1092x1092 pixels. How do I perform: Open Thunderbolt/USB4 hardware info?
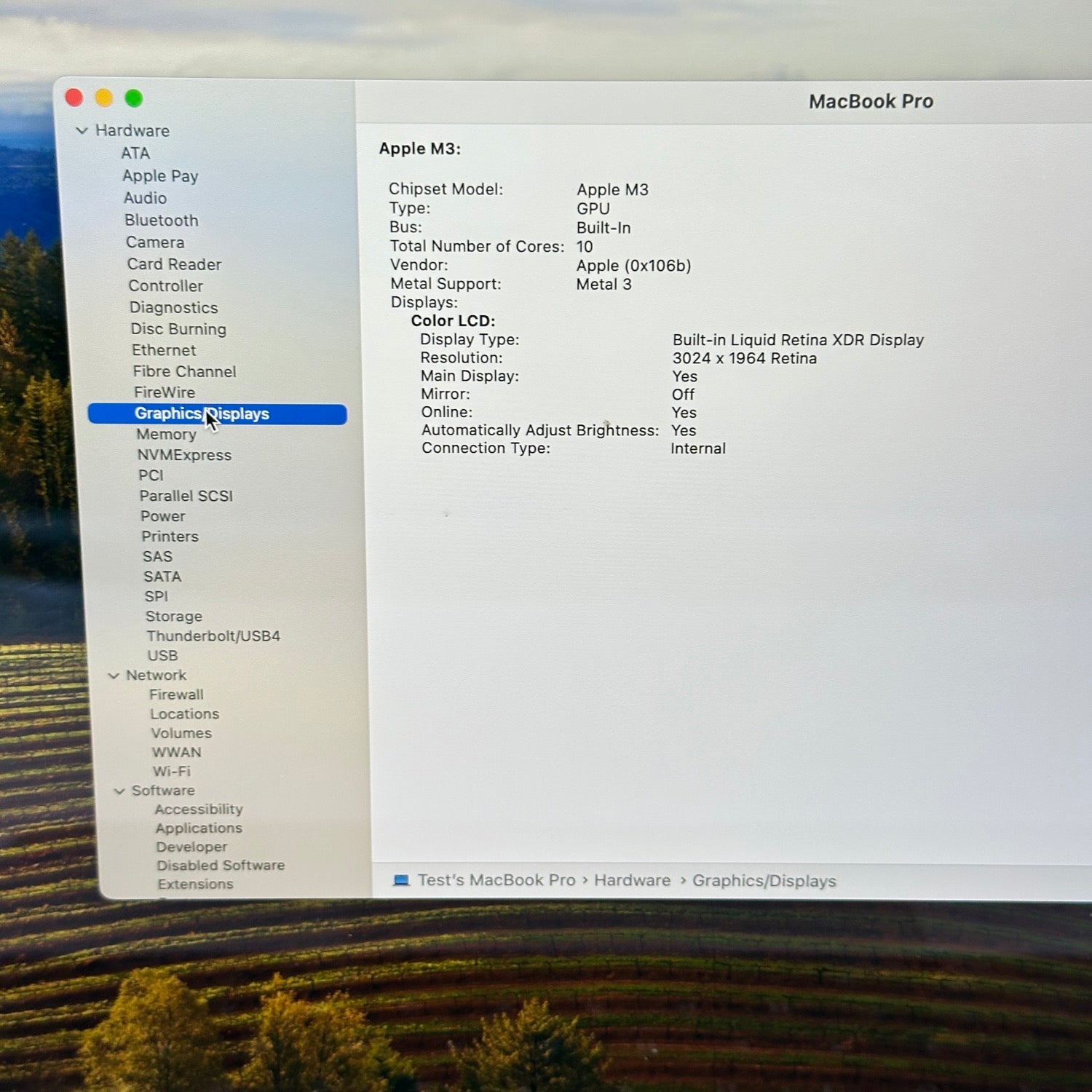click(x=213, y=636)
